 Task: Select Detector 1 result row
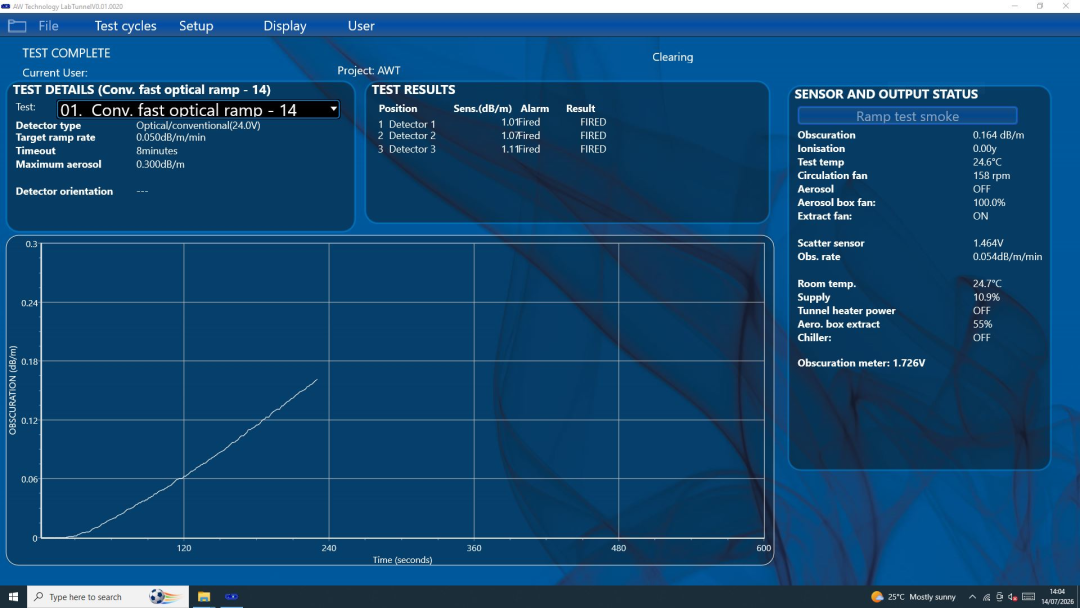point(492,123)
